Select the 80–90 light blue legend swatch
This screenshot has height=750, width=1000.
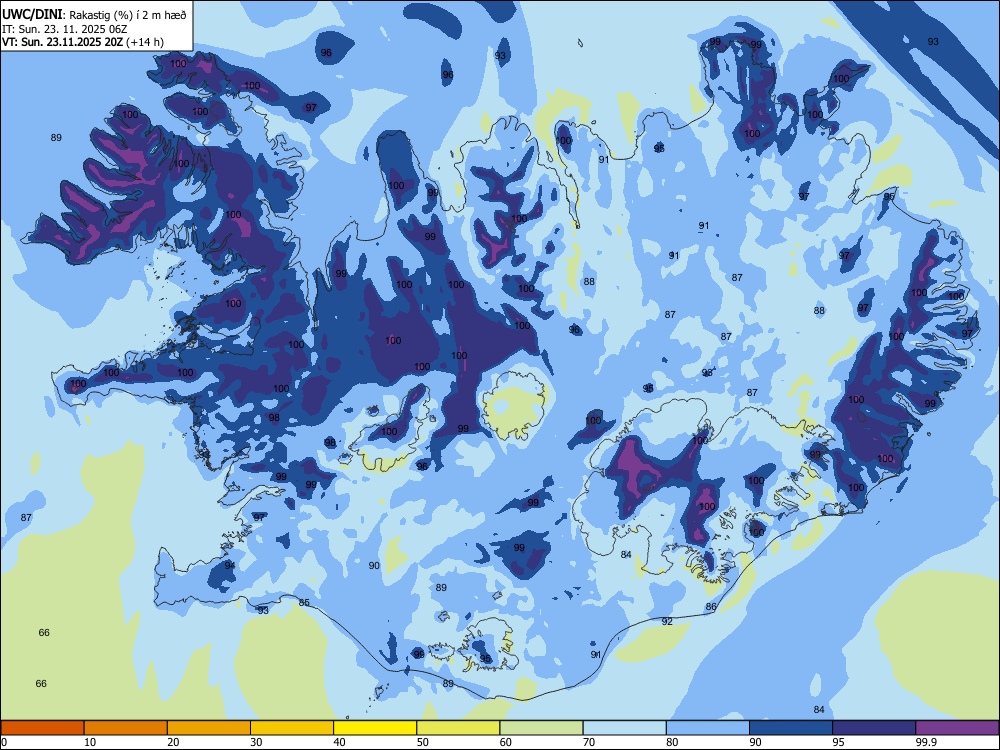click(x=708, y=728)
